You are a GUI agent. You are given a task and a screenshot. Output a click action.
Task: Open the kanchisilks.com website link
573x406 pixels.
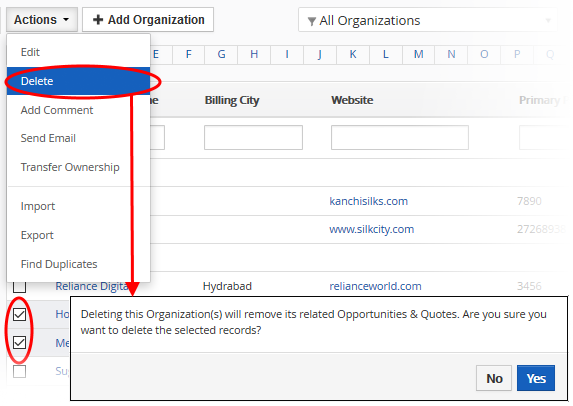[368, 201]
